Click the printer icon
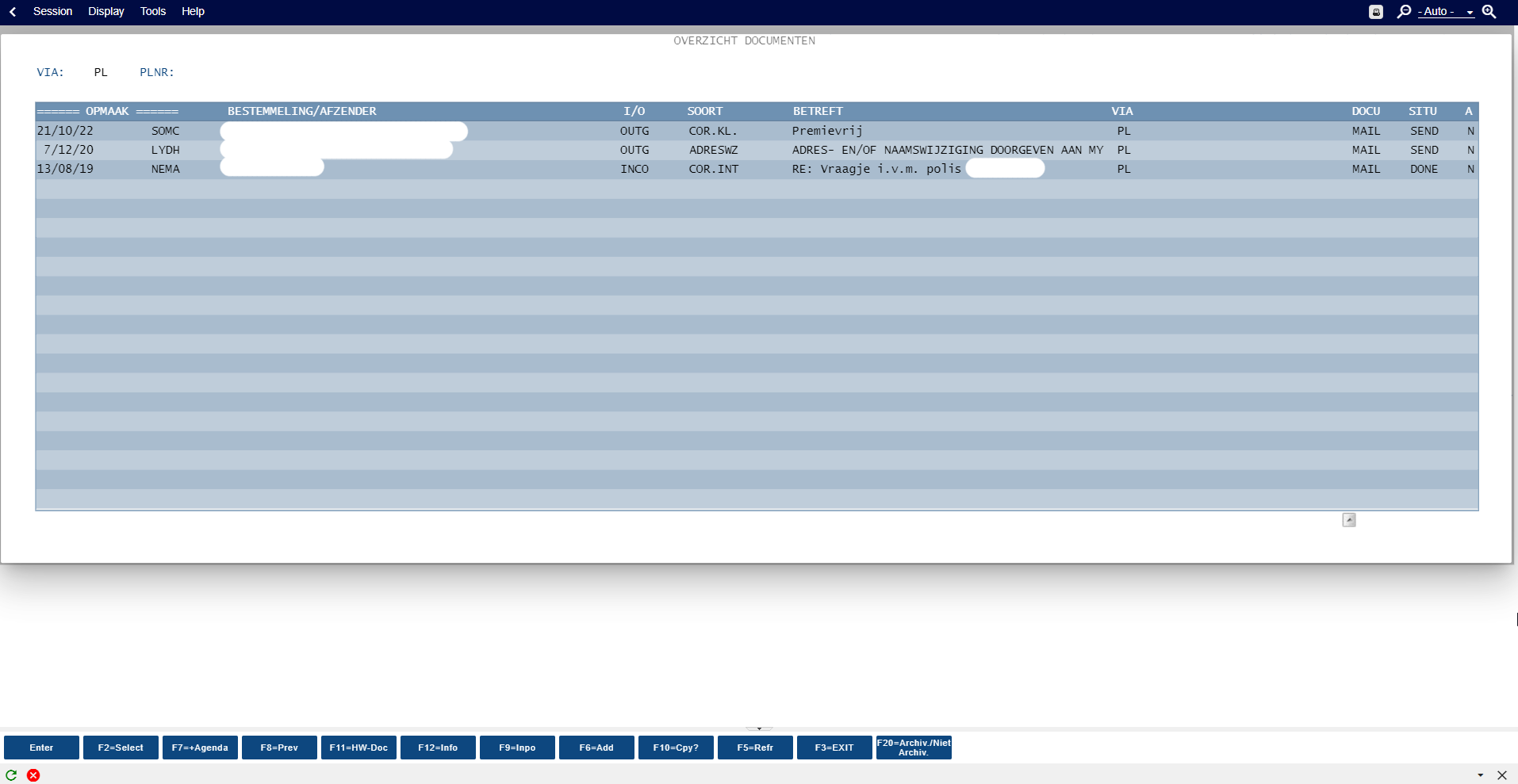Screen dimensions: 1518x784 (x=1376, y=12)
